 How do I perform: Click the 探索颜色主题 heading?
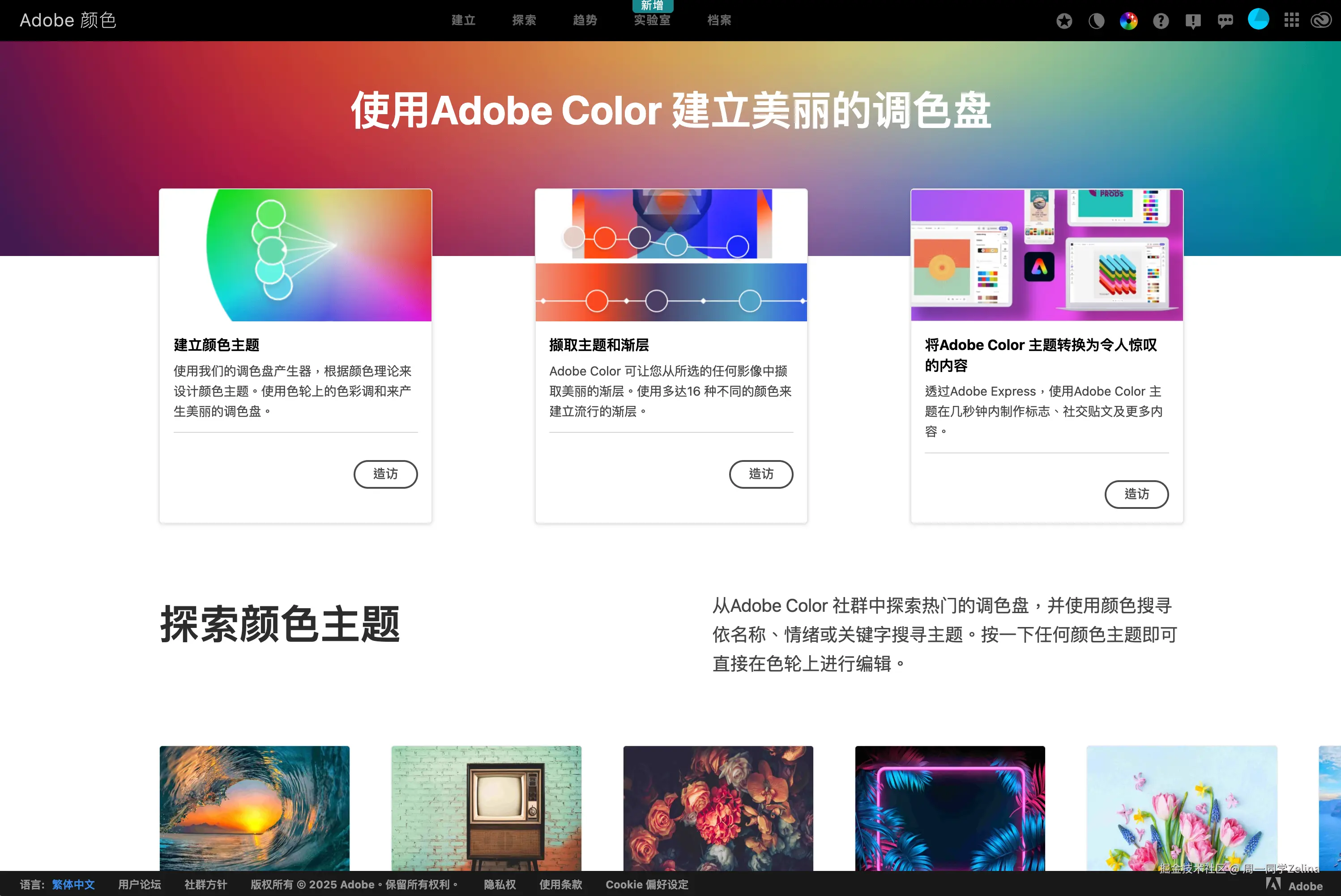280,624
